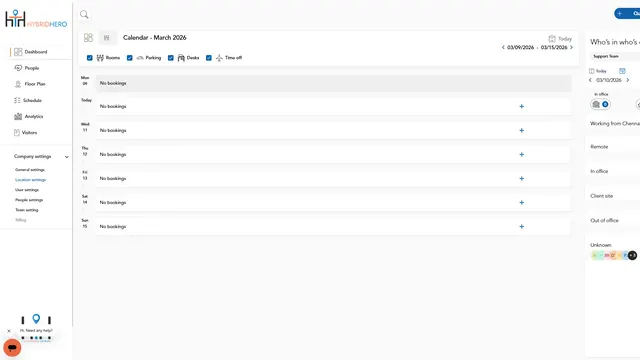Go to previous day in Who's in panel

click(590, 80)
